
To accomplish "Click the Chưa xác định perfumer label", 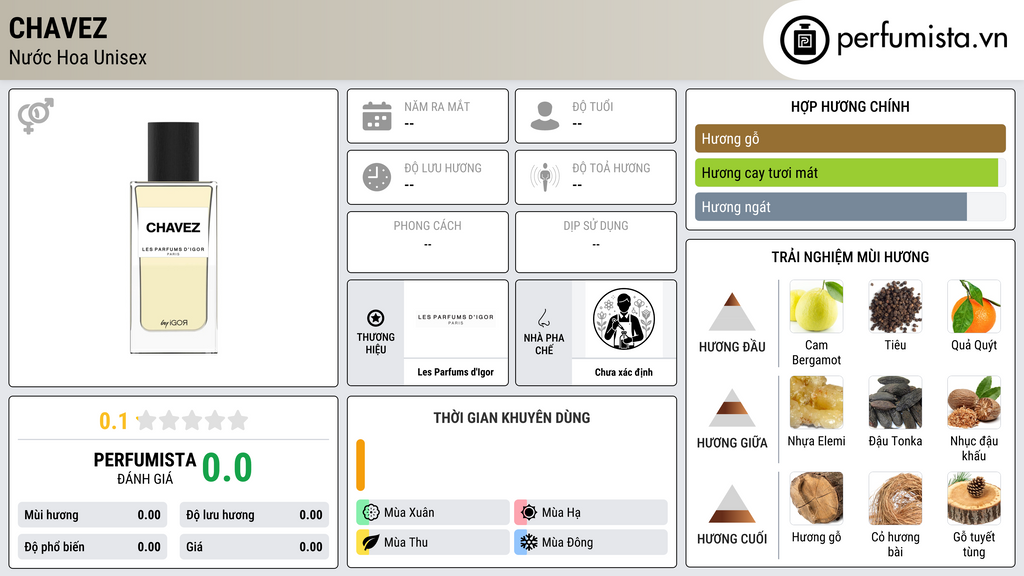I will coord(624,372).
